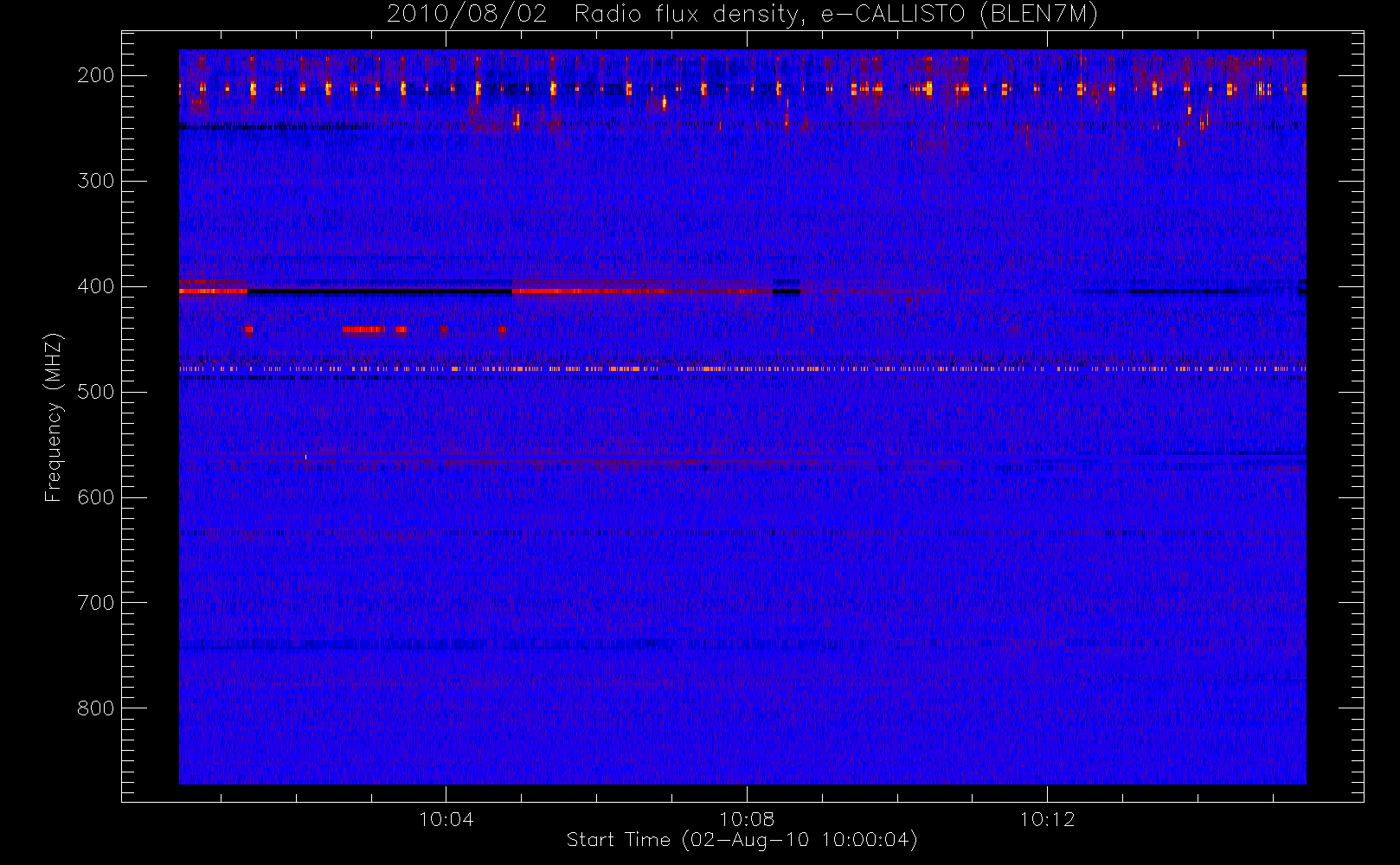Screen dimensions: 1400x865
Task: Select the 200 frequency tick label
Action: [x=95, y=75]
